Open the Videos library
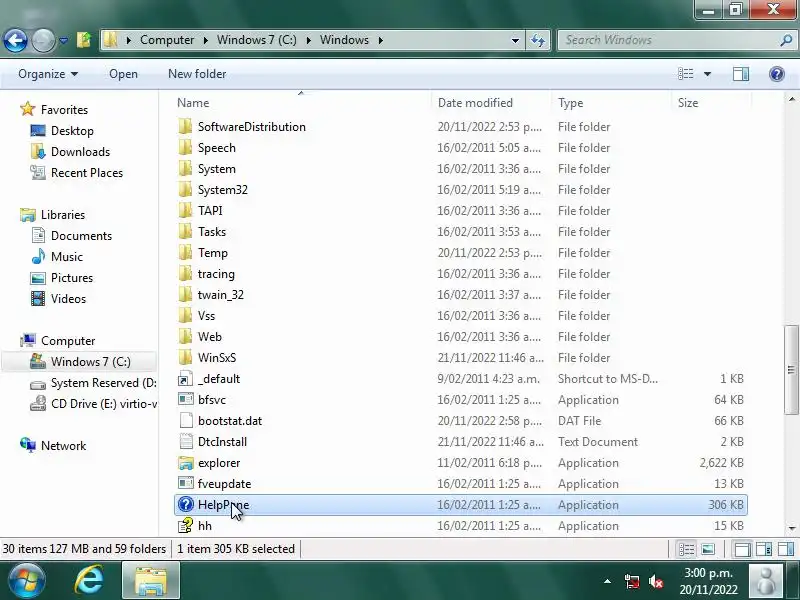Viewport: 800px width, 600px height. [68, 298]
